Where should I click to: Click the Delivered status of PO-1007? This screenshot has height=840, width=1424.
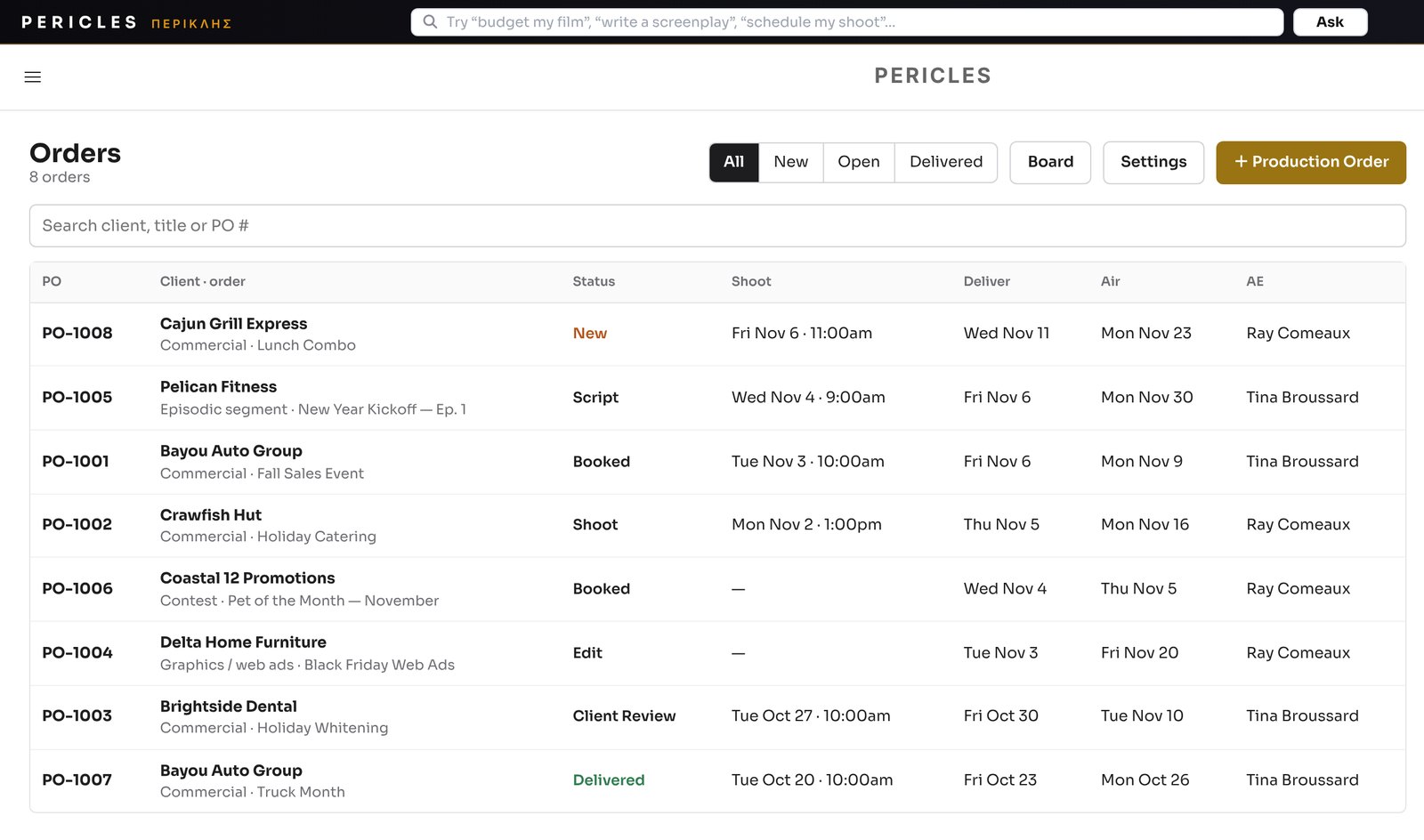[609, 780]
